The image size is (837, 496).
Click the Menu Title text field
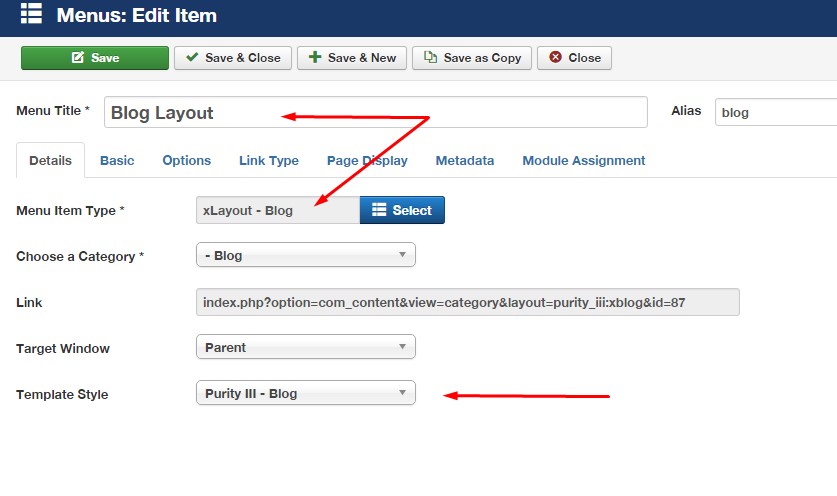(375, 112)
